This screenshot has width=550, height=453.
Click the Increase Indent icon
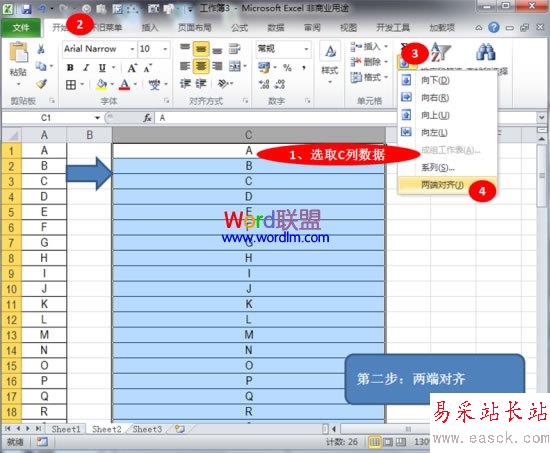tap(201, 84)
